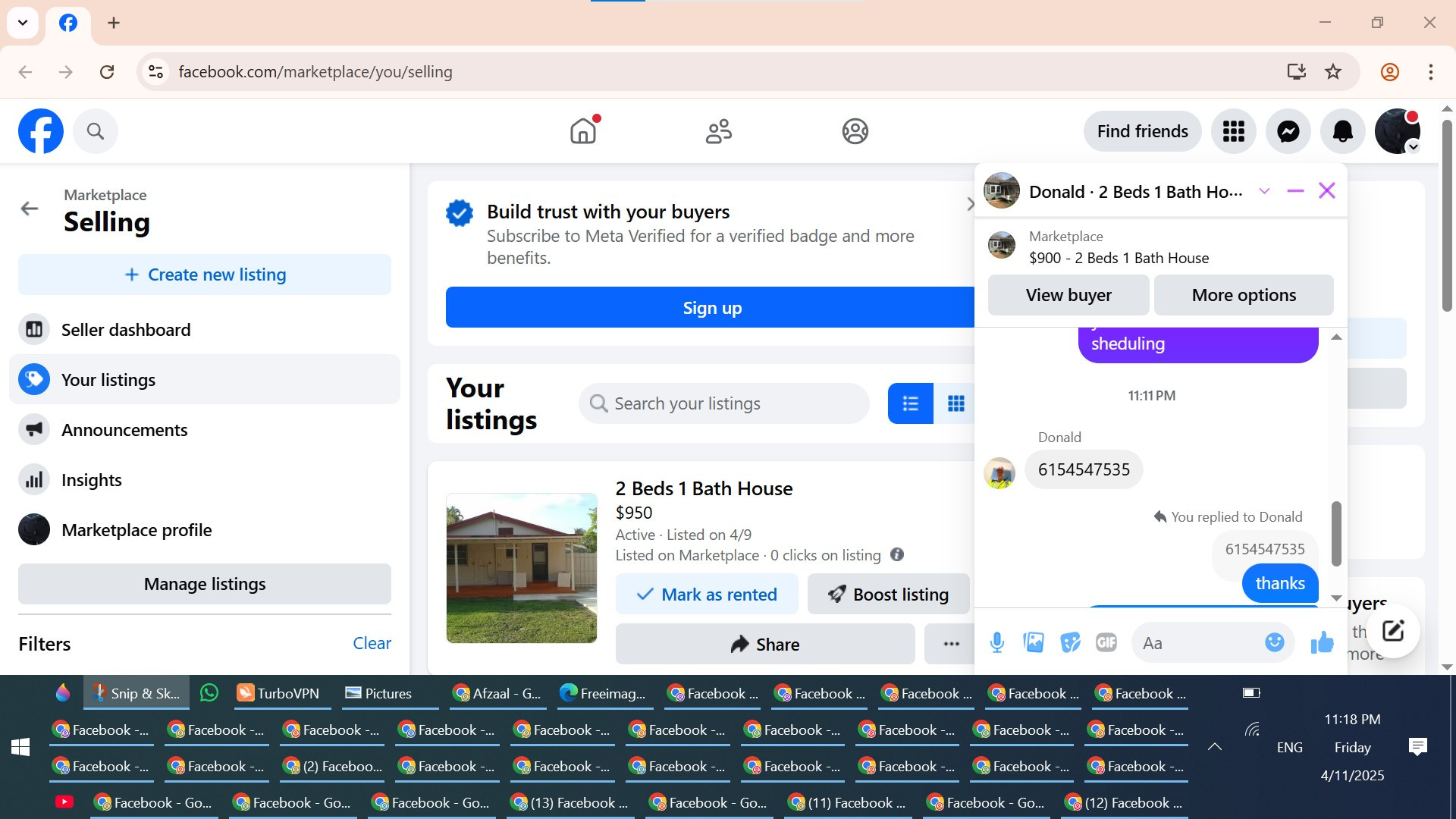Switch to list view of listings
Viewport: 1456px width, 819px height.
(x=911, y=403)
